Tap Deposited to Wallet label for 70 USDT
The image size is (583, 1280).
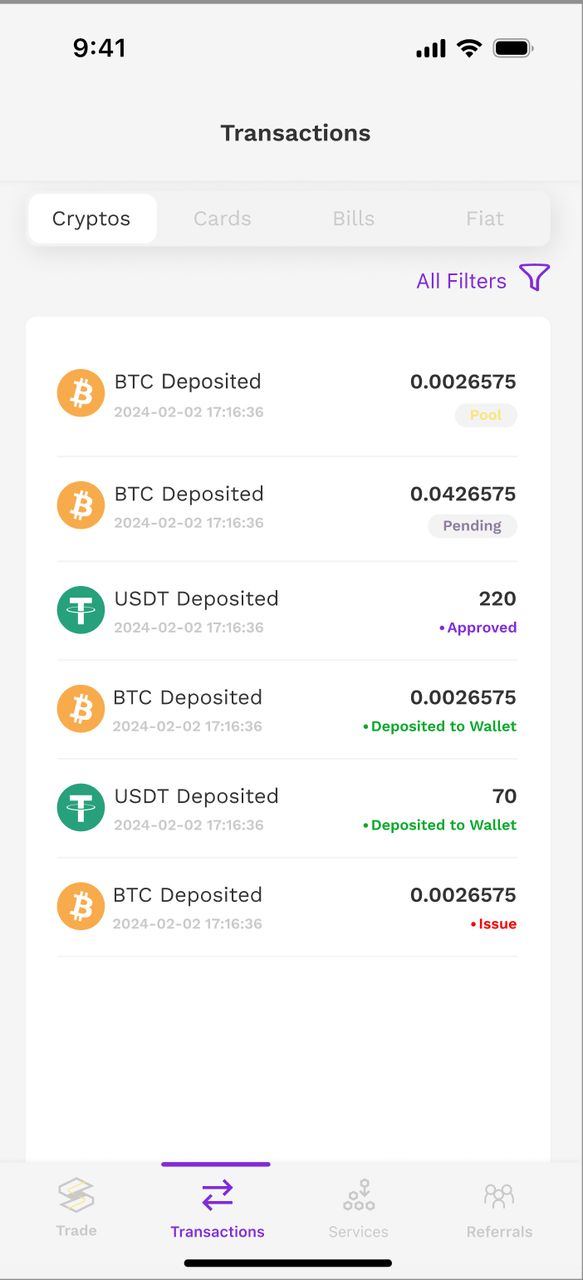coord(440,825)
